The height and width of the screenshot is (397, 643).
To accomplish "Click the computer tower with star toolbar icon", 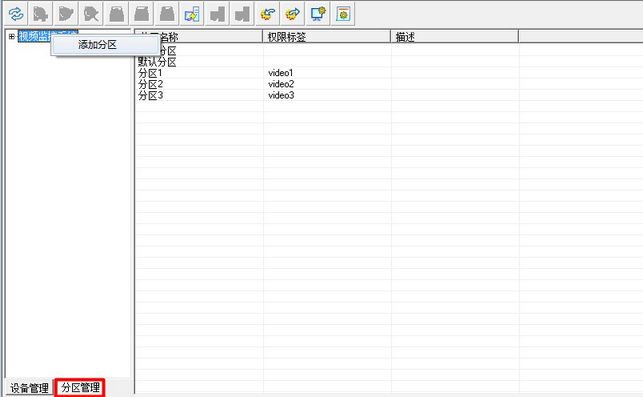I will tap(192, 14).
